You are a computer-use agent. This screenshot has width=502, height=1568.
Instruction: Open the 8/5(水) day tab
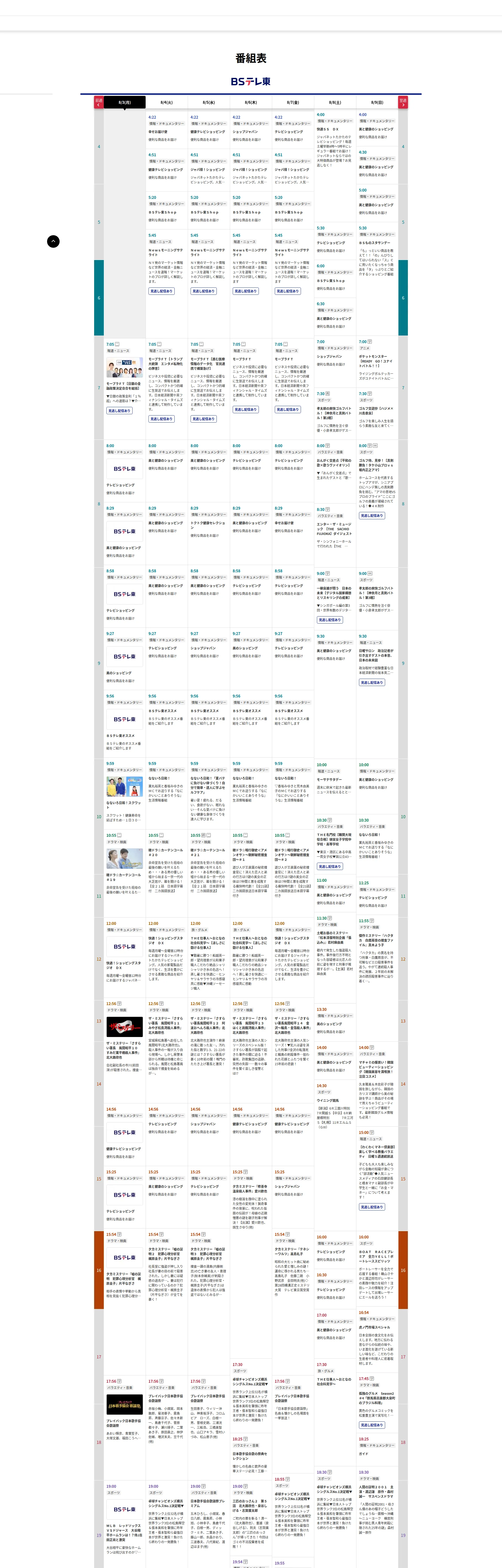tap(209, 102)
